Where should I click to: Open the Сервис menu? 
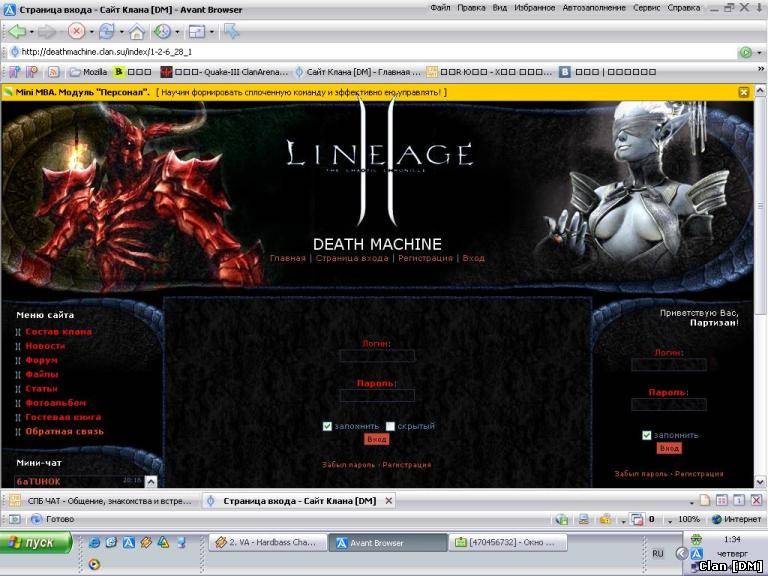coord(647,8)
